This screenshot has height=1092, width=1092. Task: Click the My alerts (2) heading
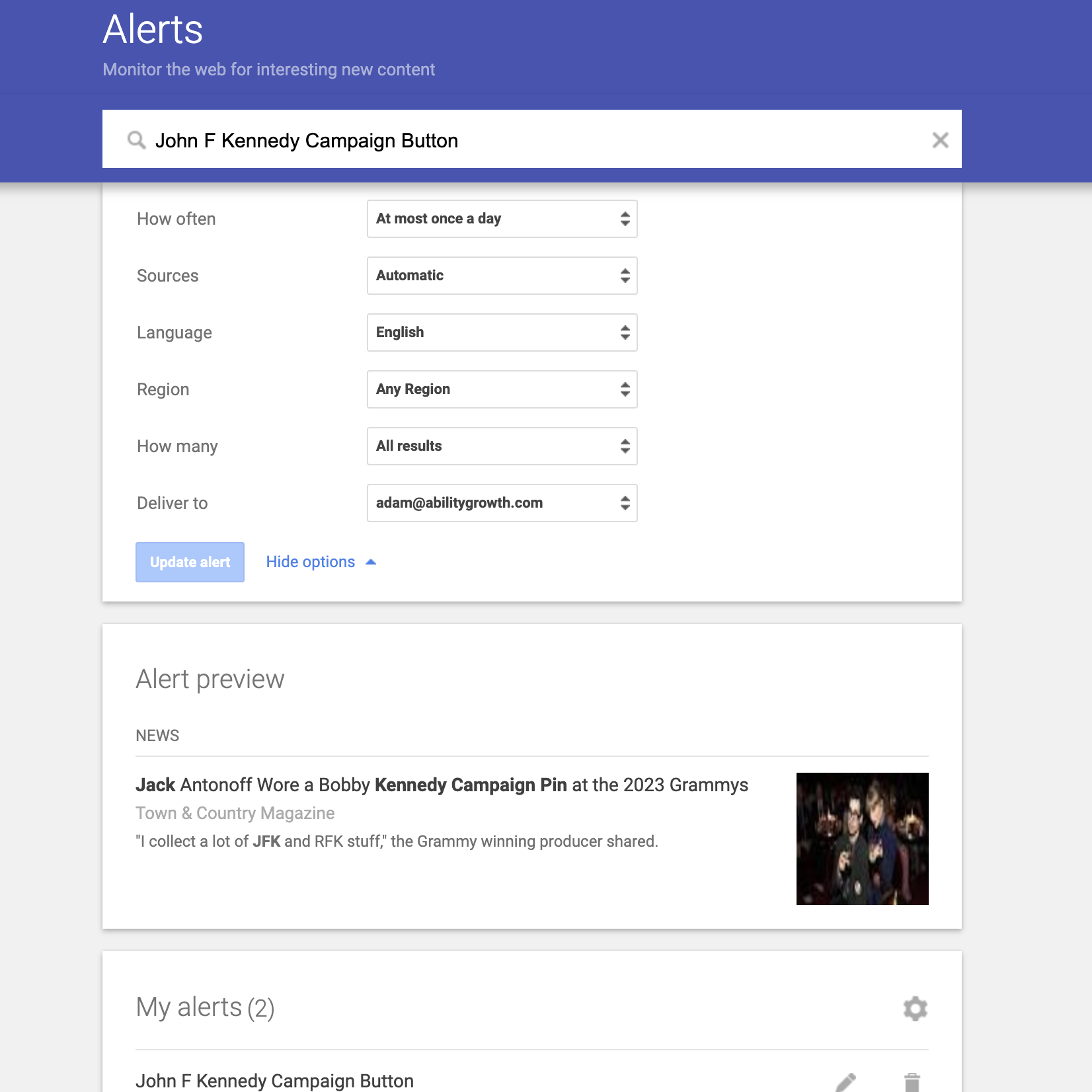click(x=205, y=1008)
